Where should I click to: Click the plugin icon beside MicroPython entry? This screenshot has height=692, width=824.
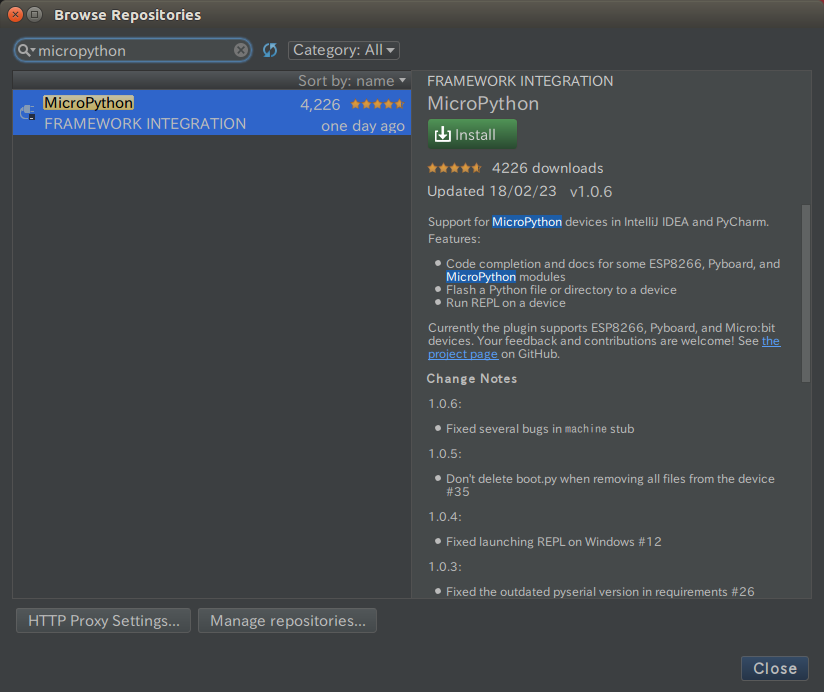(27, 112)
